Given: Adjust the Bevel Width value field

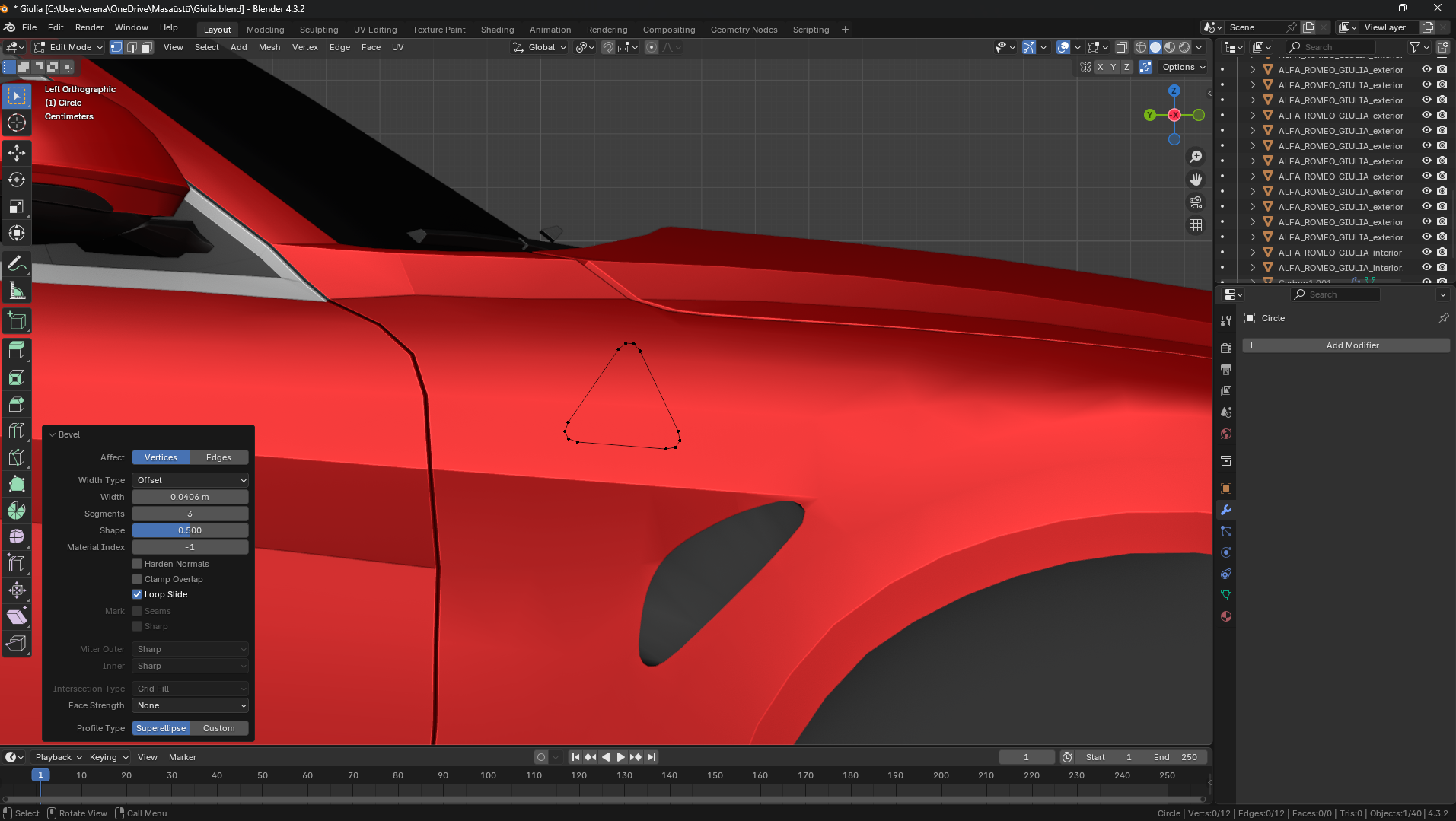Looking at the screenshot, I should [x=190, y=497].
